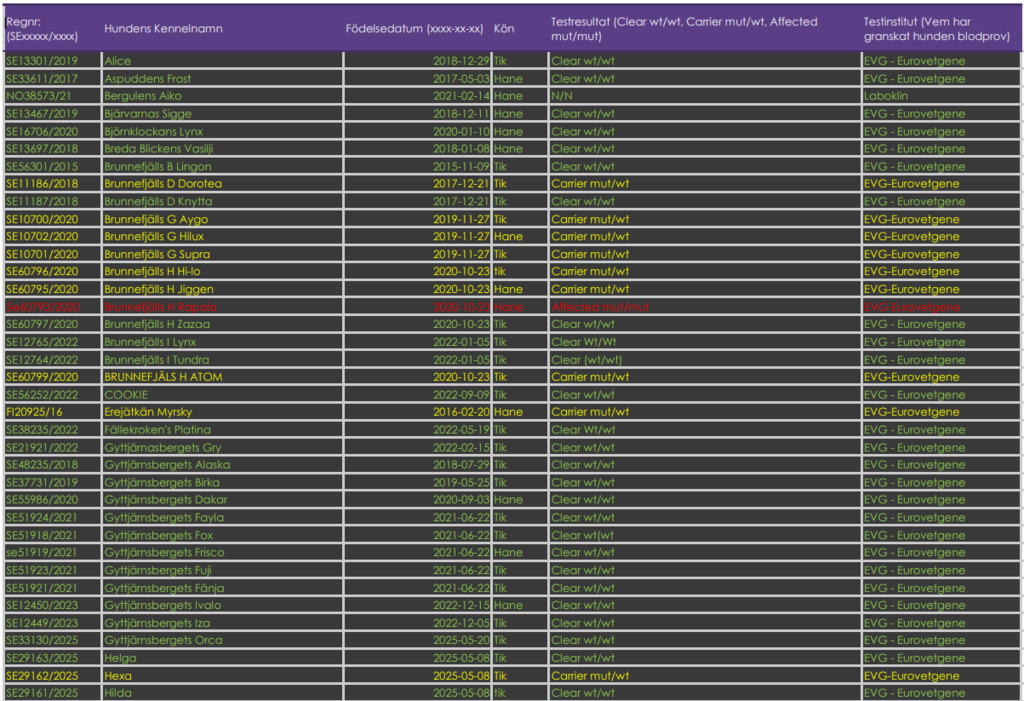Image resolution: width=1024 pixels, height=701 pixels.
Task: Click birth date 2022-12-15
Action: pyautogui.click(x=417, y=605)
